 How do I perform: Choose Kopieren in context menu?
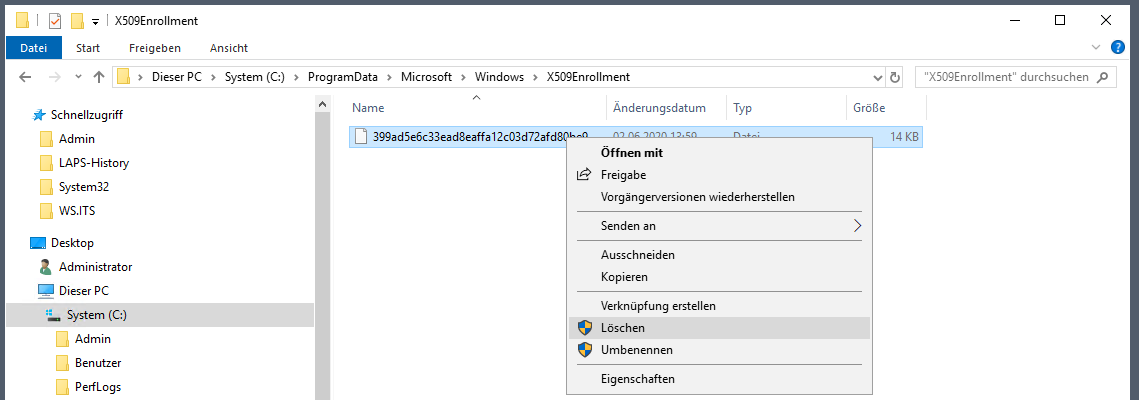pos(718,277)
